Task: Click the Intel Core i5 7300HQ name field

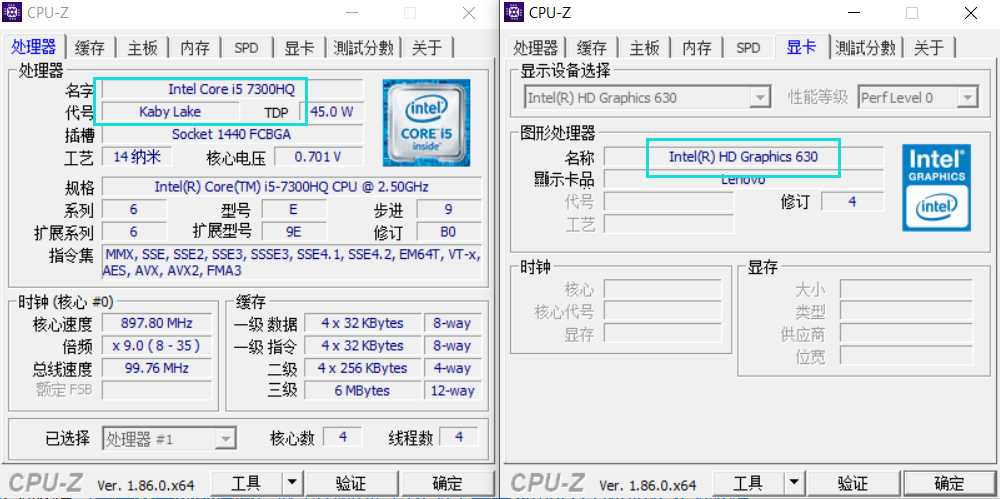Action: 232,89
